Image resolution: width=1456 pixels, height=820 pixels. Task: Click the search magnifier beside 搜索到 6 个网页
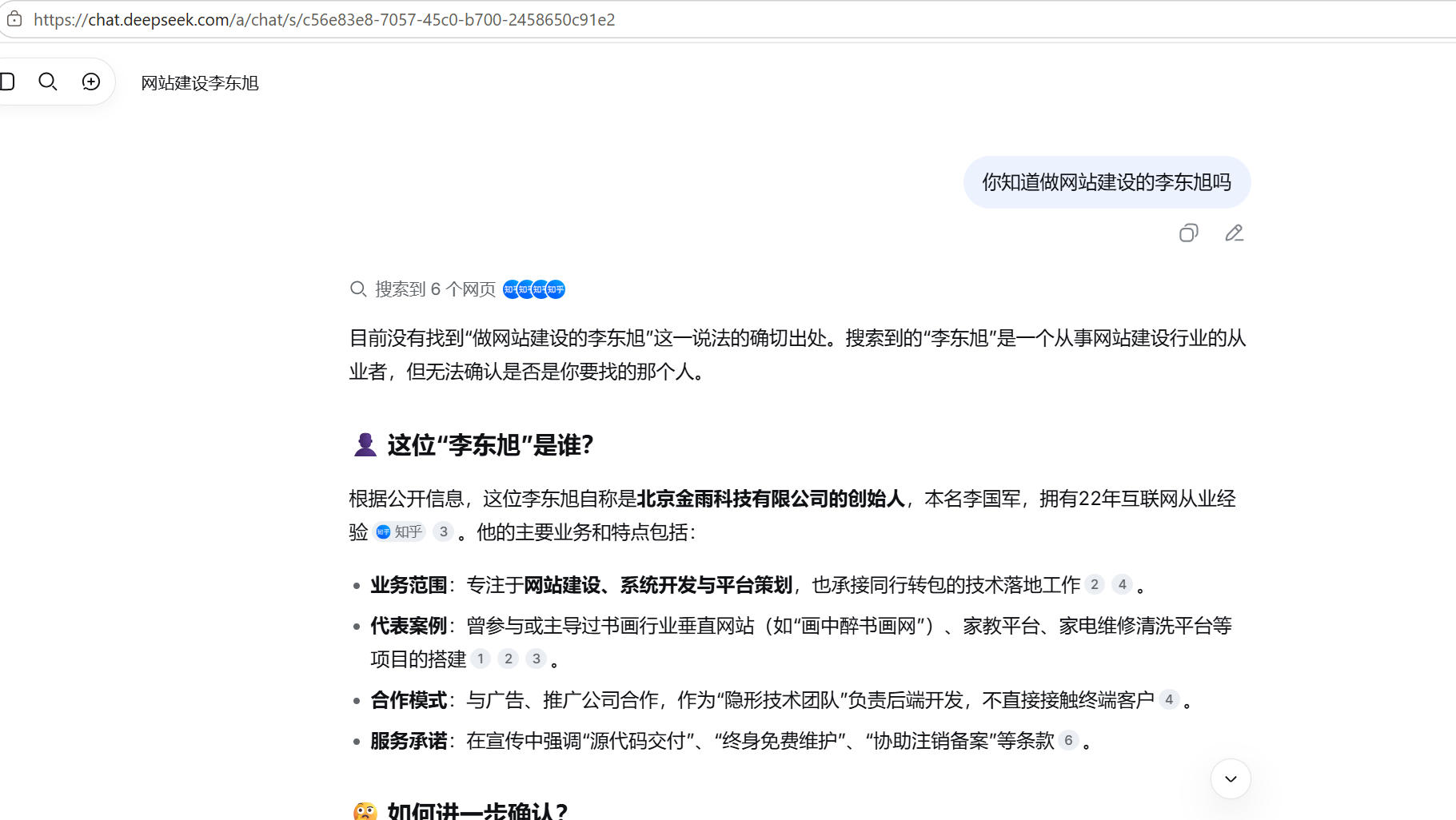pos(358,289)
